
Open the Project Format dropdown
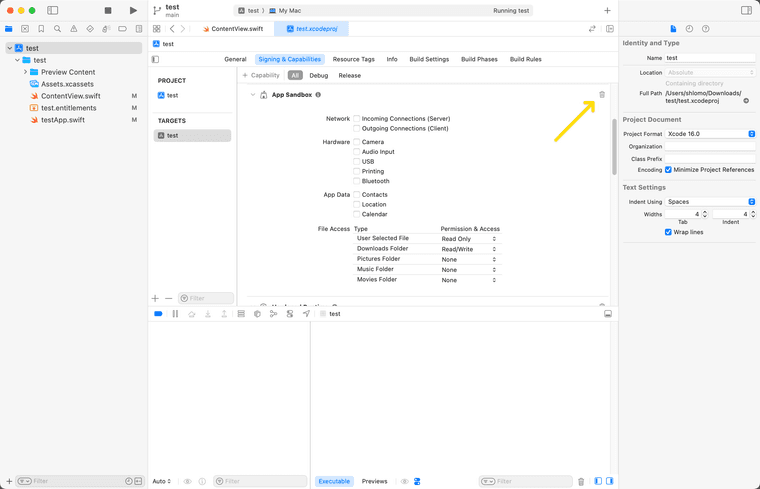(710, 134)
